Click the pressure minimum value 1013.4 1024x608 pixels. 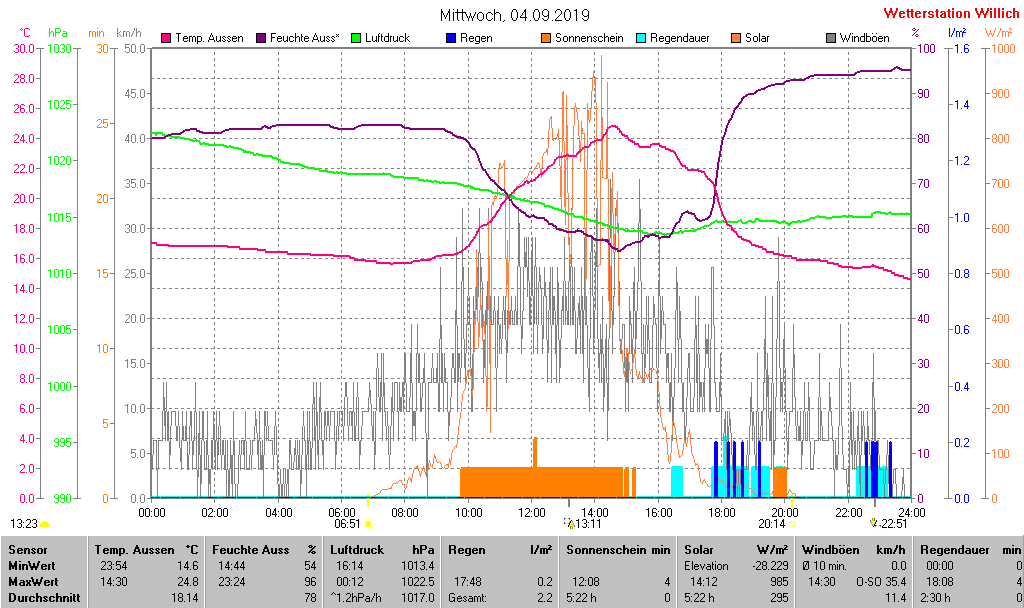tap(417, 566)
